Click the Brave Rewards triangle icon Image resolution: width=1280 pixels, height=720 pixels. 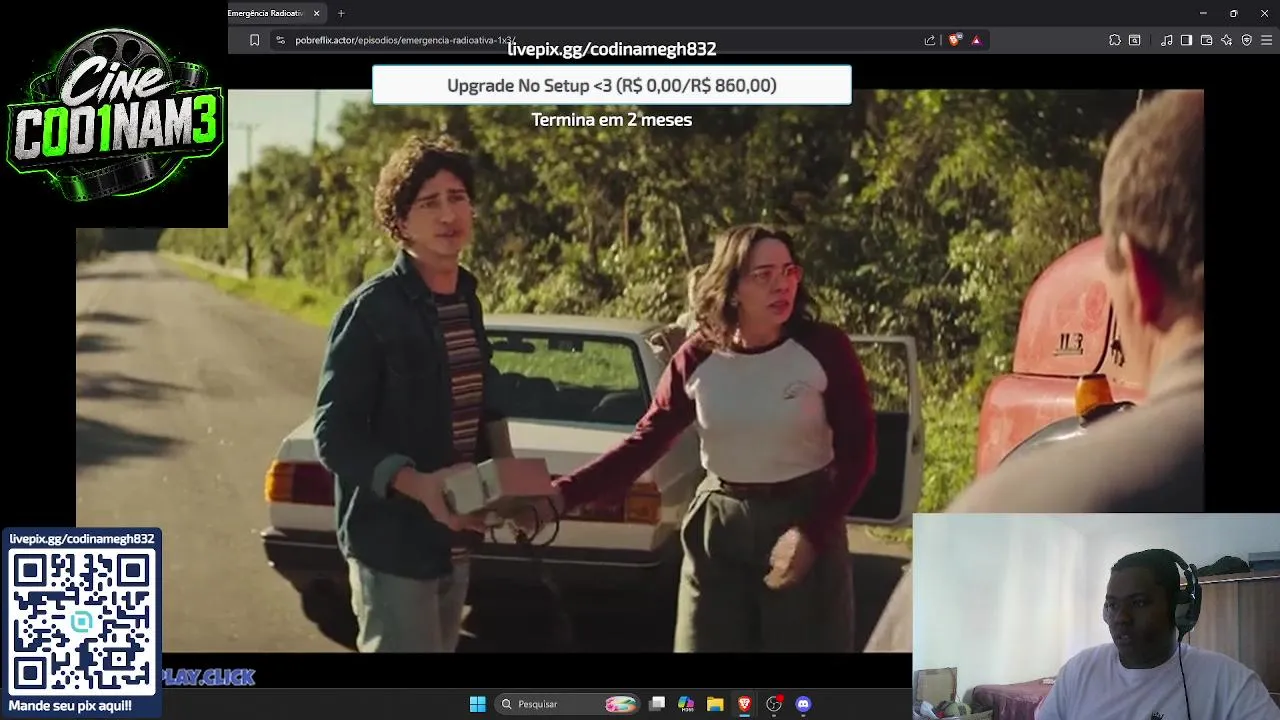click(976, 40)
